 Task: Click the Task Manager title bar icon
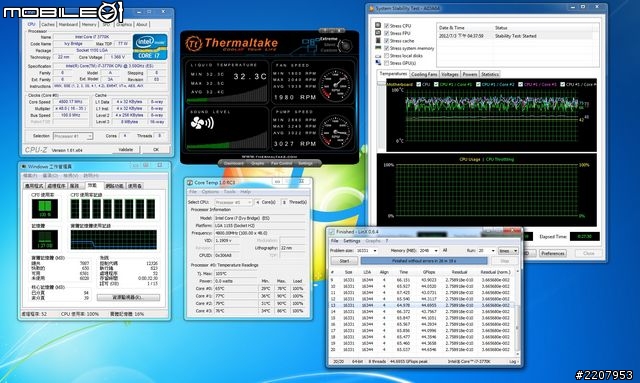pos(24,166)
